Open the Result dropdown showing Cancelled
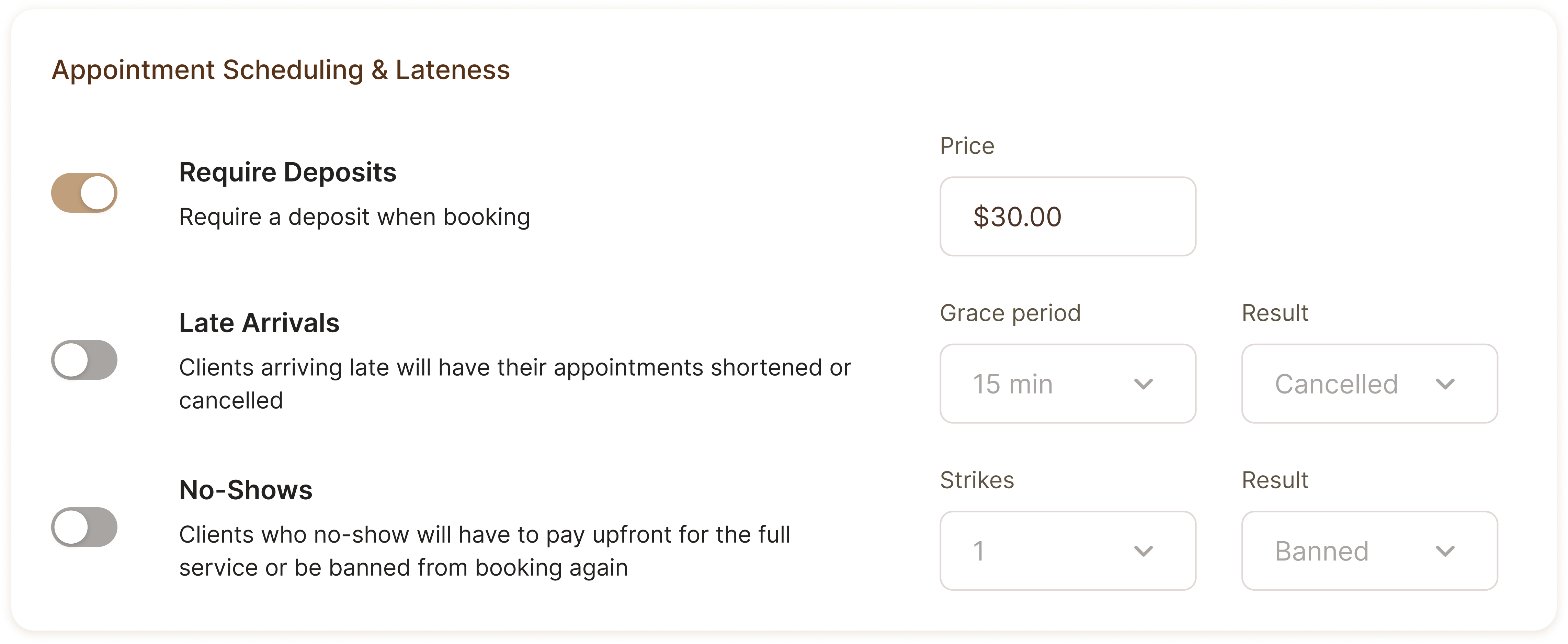The height and width of the screenshot is (644, 1568). coord(1370,384)
